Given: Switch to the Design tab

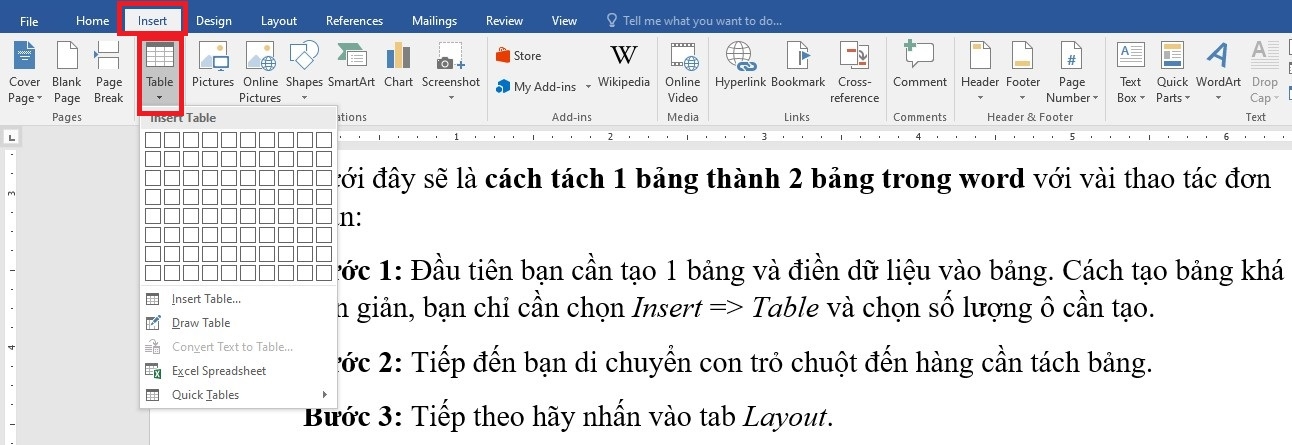Looking at the screenshot, I should tap(213, 21).
